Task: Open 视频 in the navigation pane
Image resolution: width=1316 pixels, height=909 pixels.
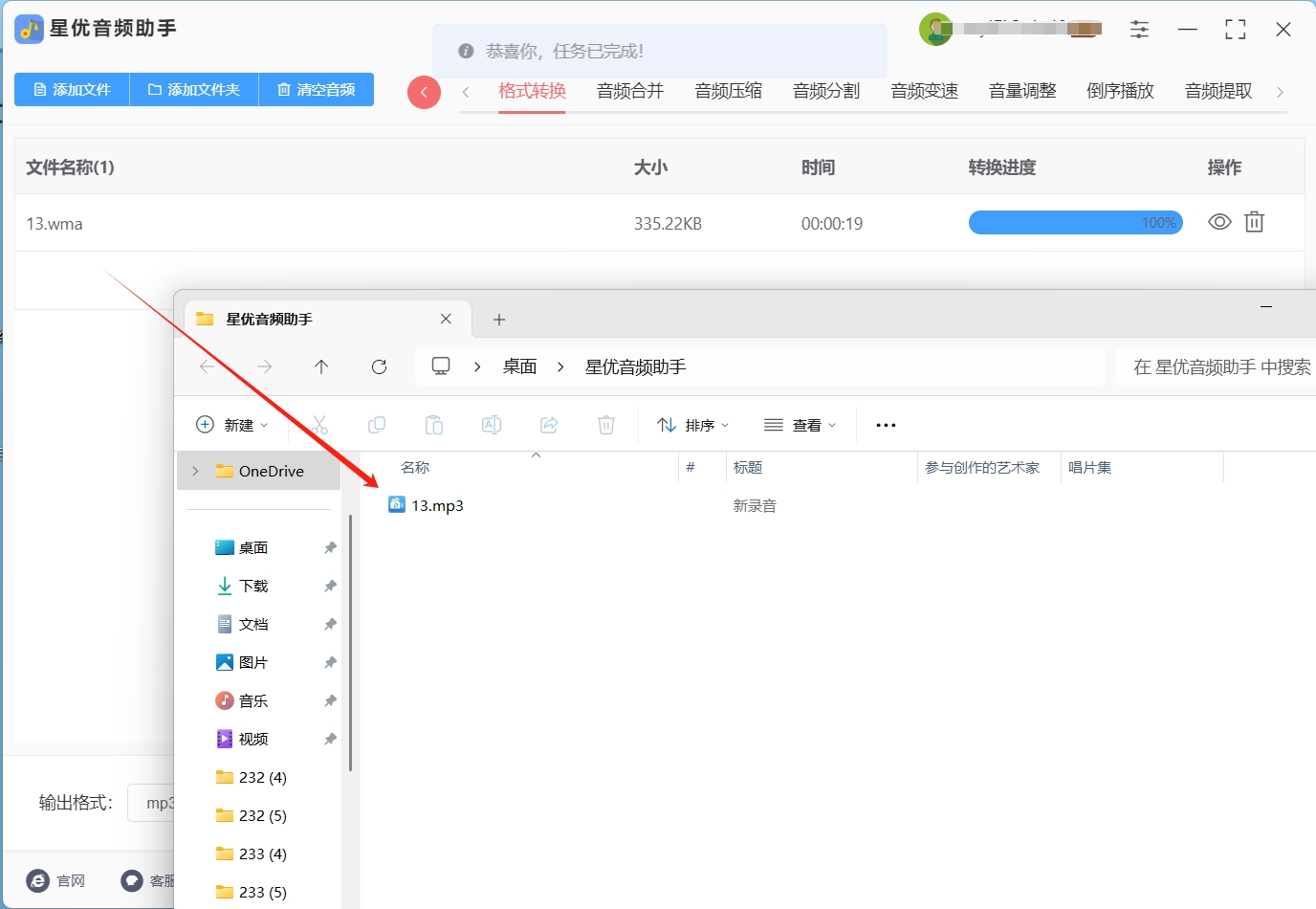Action: [x=253, y=739]
